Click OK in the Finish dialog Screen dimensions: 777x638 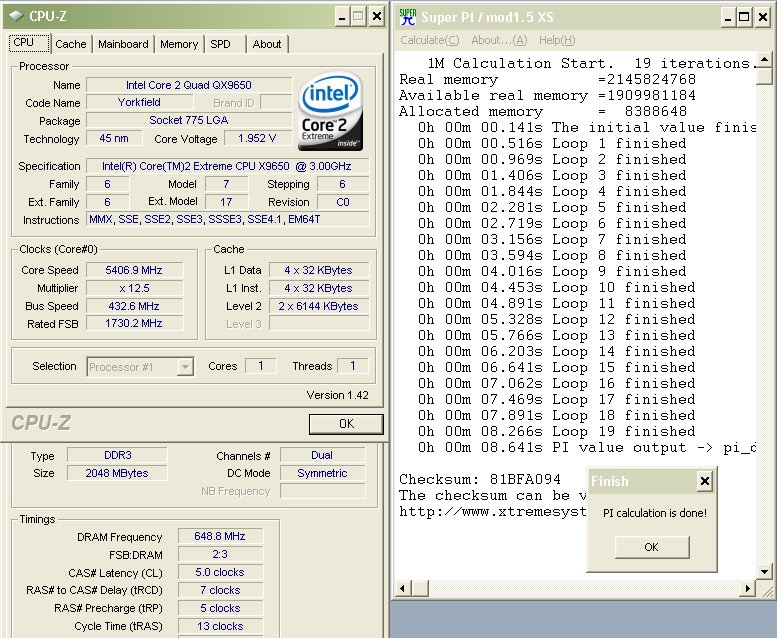(651, 547)
